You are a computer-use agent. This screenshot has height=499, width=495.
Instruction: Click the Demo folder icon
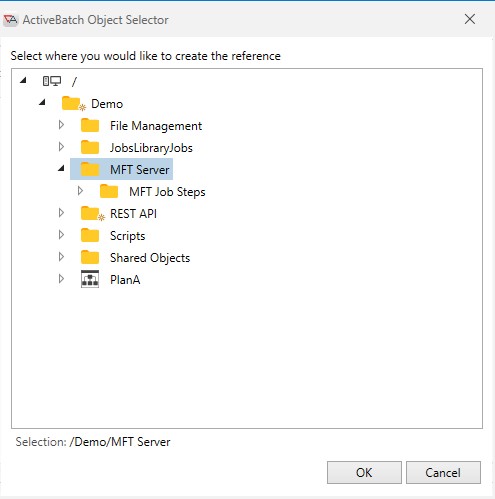click(73, 104)
